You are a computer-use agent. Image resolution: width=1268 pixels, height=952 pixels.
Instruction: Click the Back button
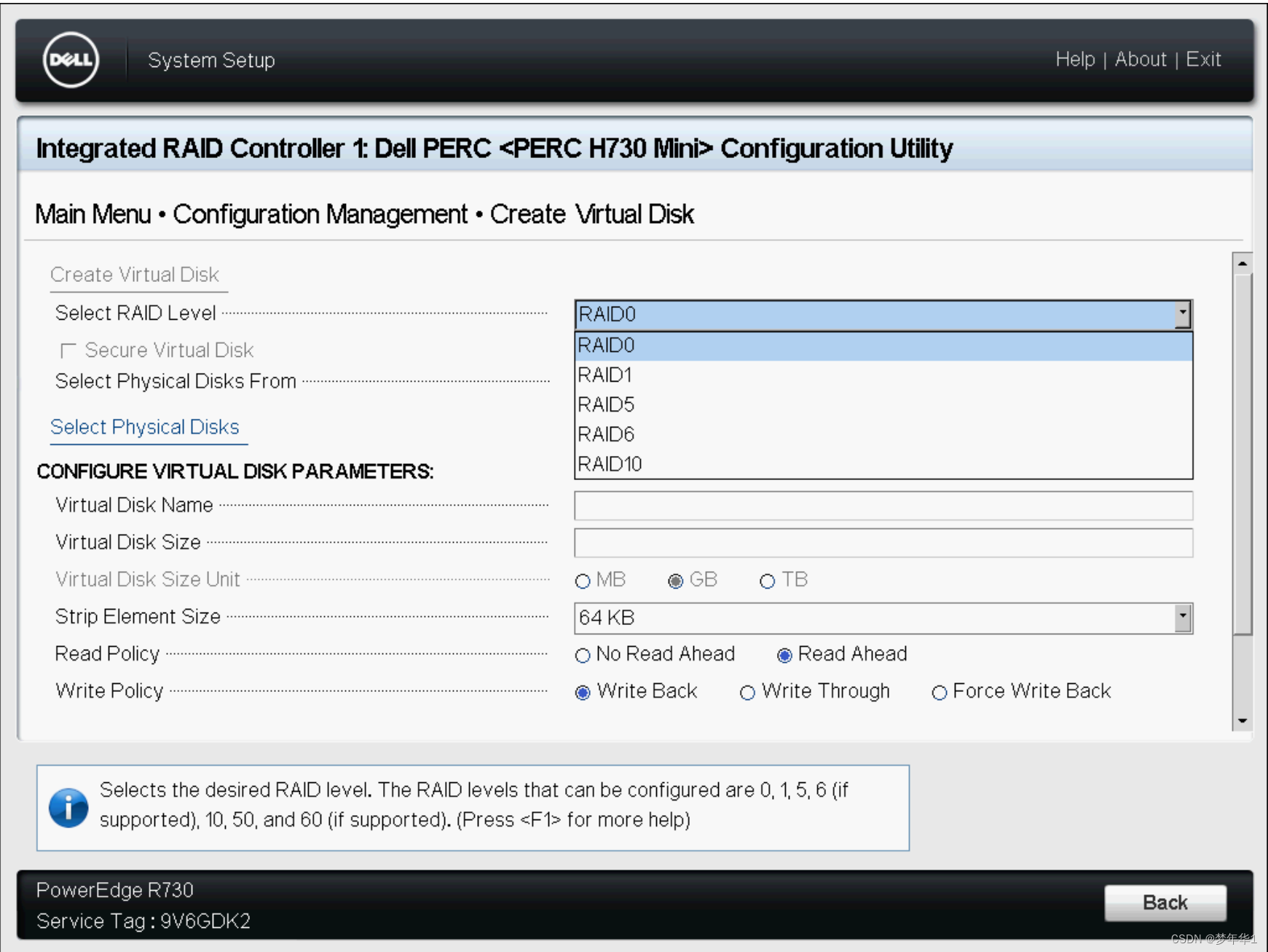(x=1165, y=902)
